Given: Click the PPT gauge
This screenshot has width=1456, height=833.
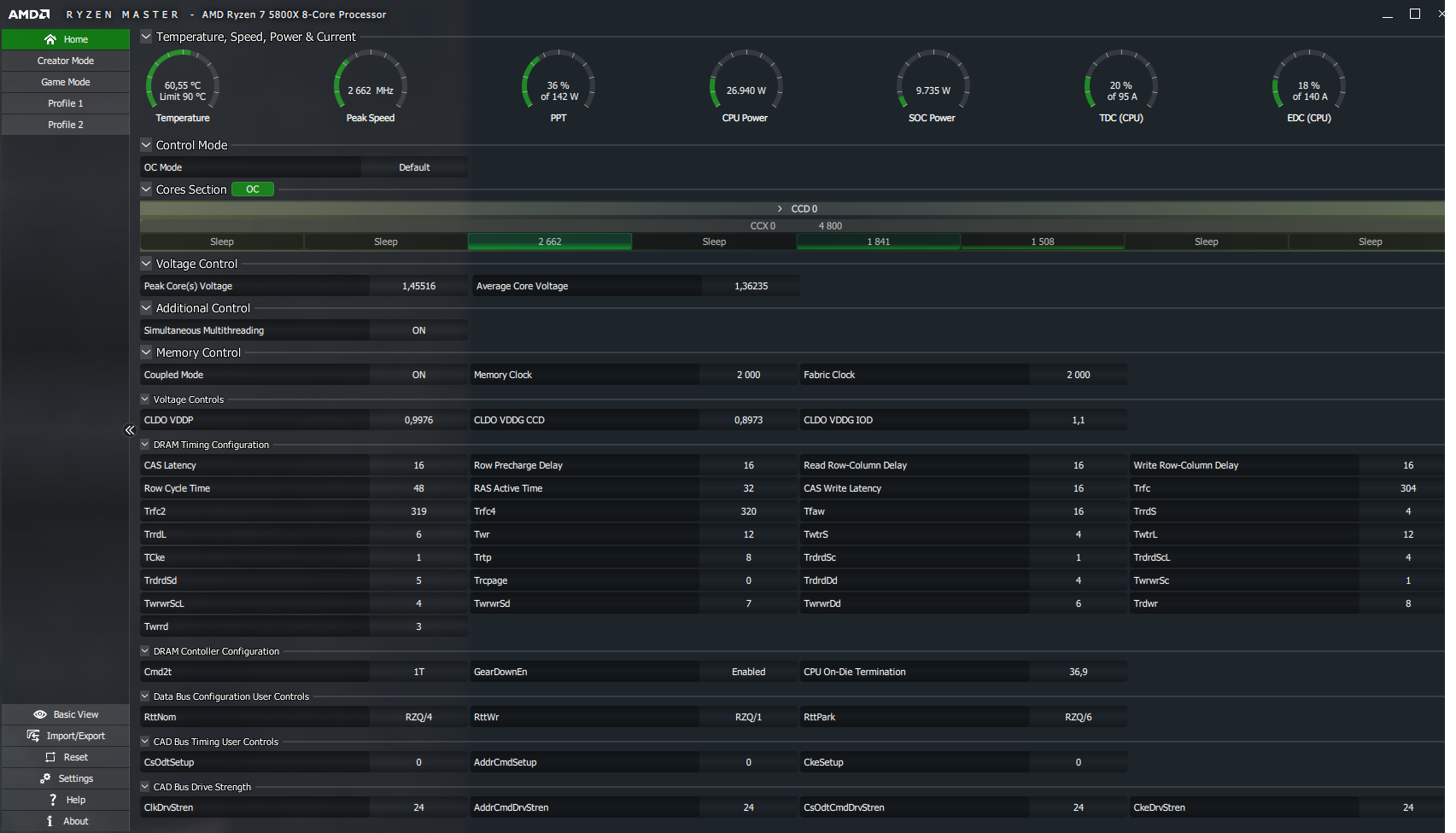Looking at the screenshot, I should pos(558,86).
